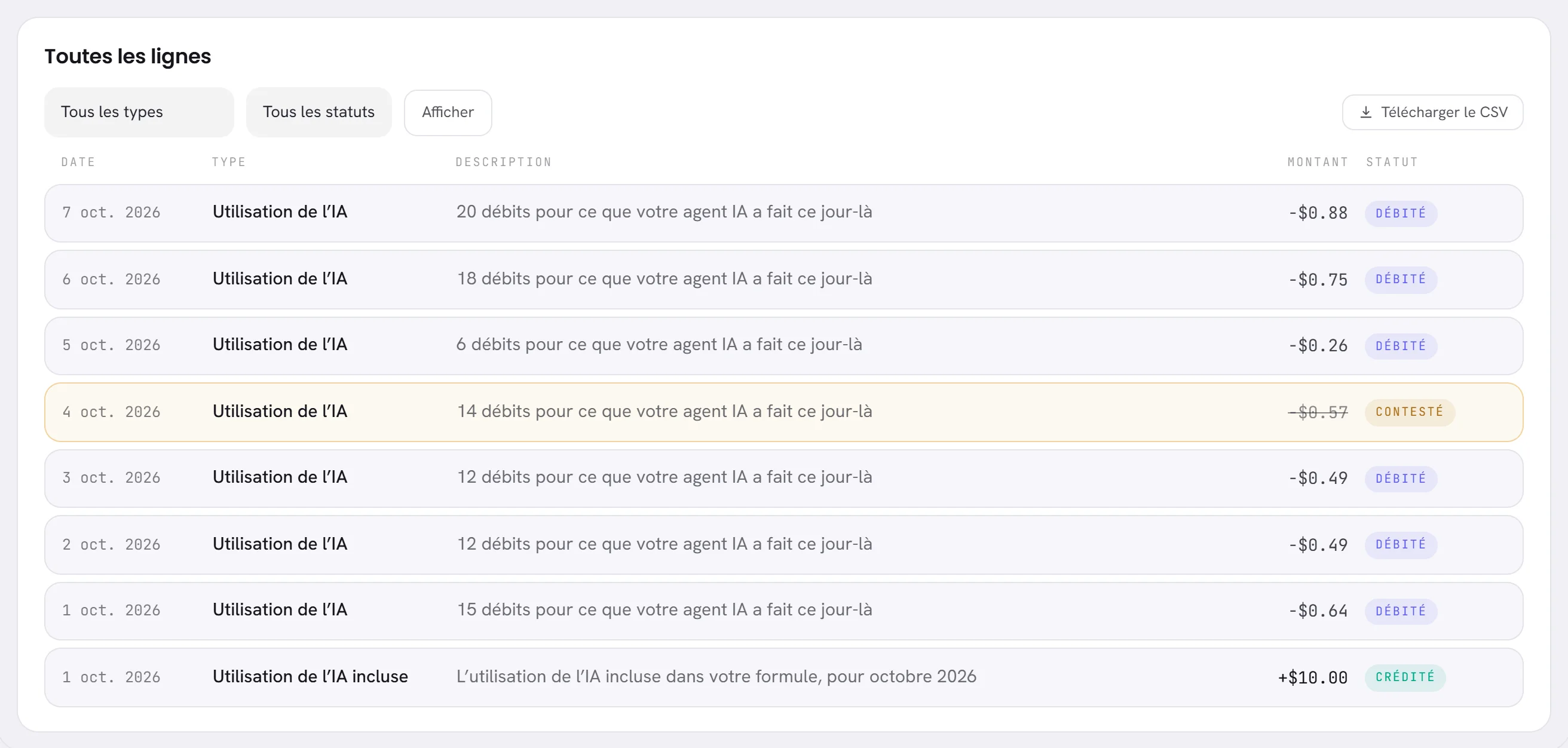Click the MONTANT column header
The width and height of the screenshot is (1568, 748).
[x=1318, y=162]
